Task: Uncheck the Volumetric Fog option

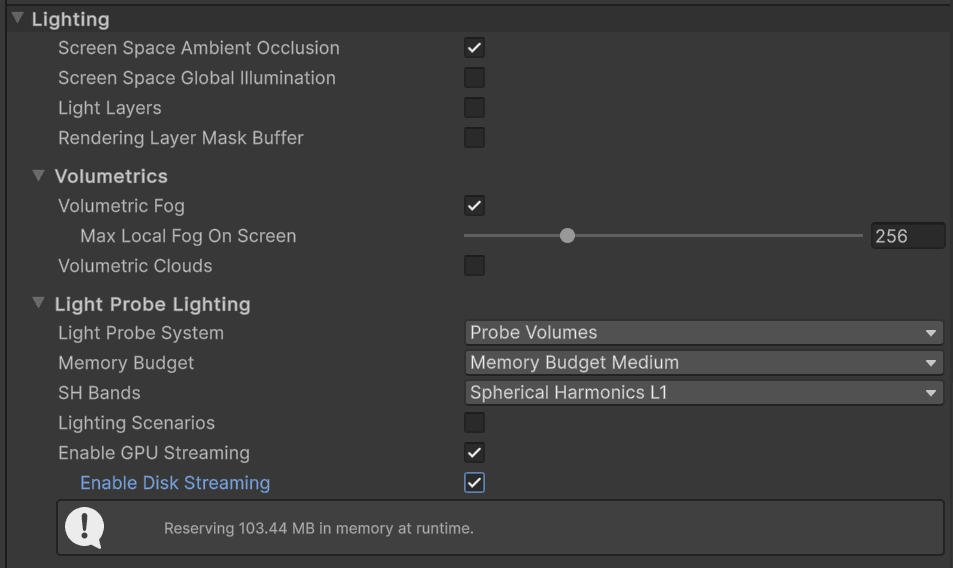Action: pos(474,206)
